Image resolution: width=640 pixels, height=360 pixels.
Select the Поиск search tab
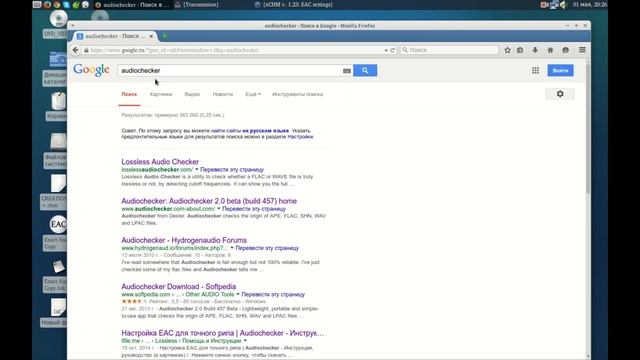pos(129,94)
